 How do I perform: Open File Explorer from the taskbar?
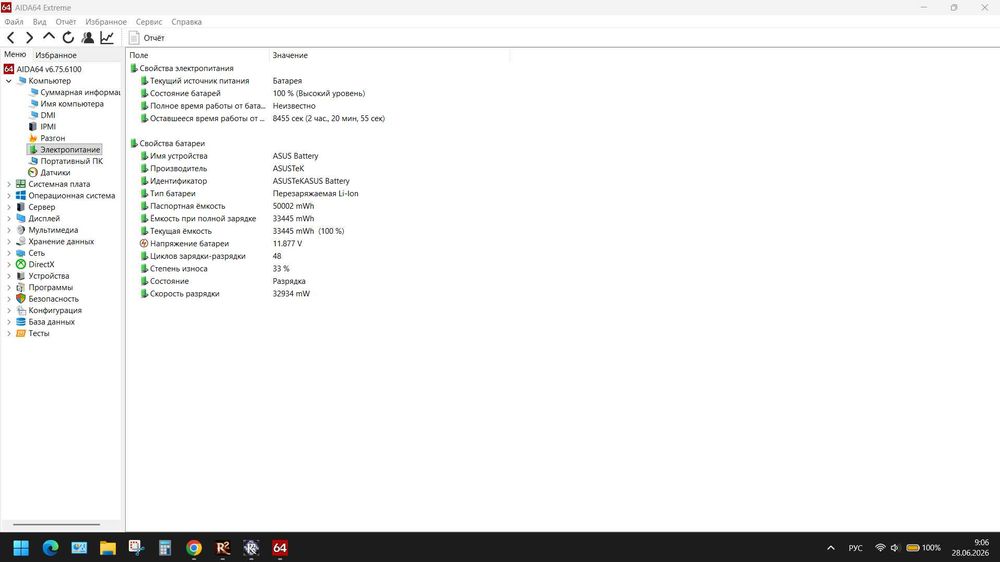coord(108,548)
